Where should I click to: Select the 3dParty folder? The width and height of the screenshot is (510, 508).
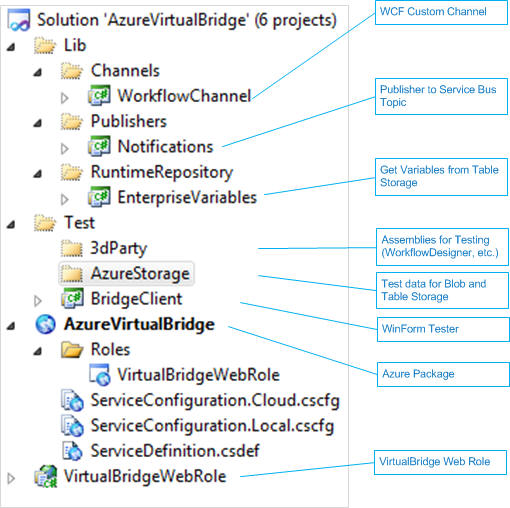105,248
